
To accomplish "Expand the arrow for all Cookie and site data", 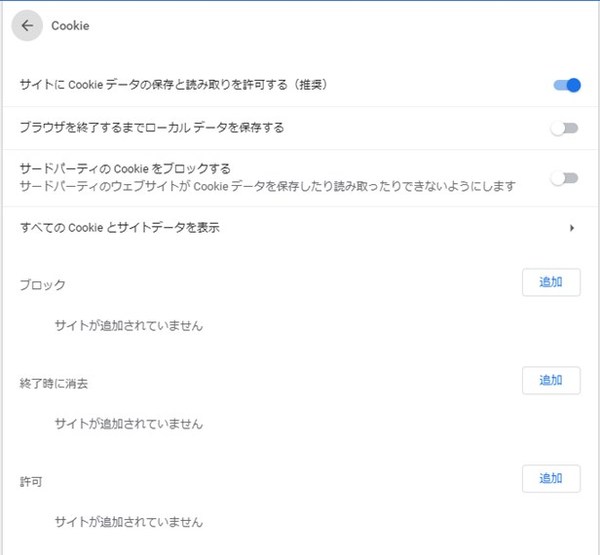I will click(572, 228).
